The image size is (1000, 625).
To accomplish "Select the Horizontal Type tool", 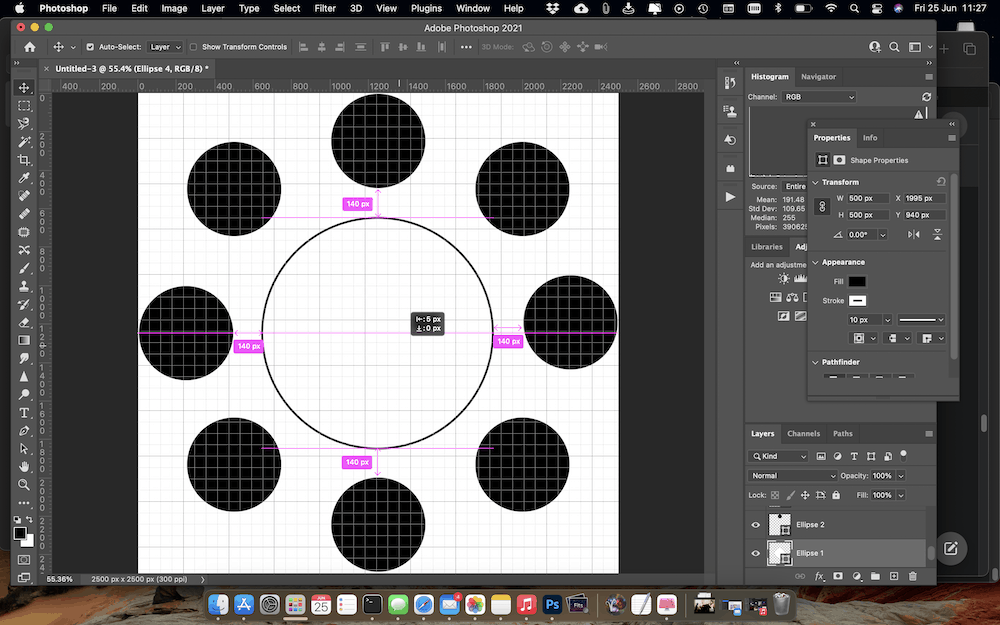I will 24,413.
